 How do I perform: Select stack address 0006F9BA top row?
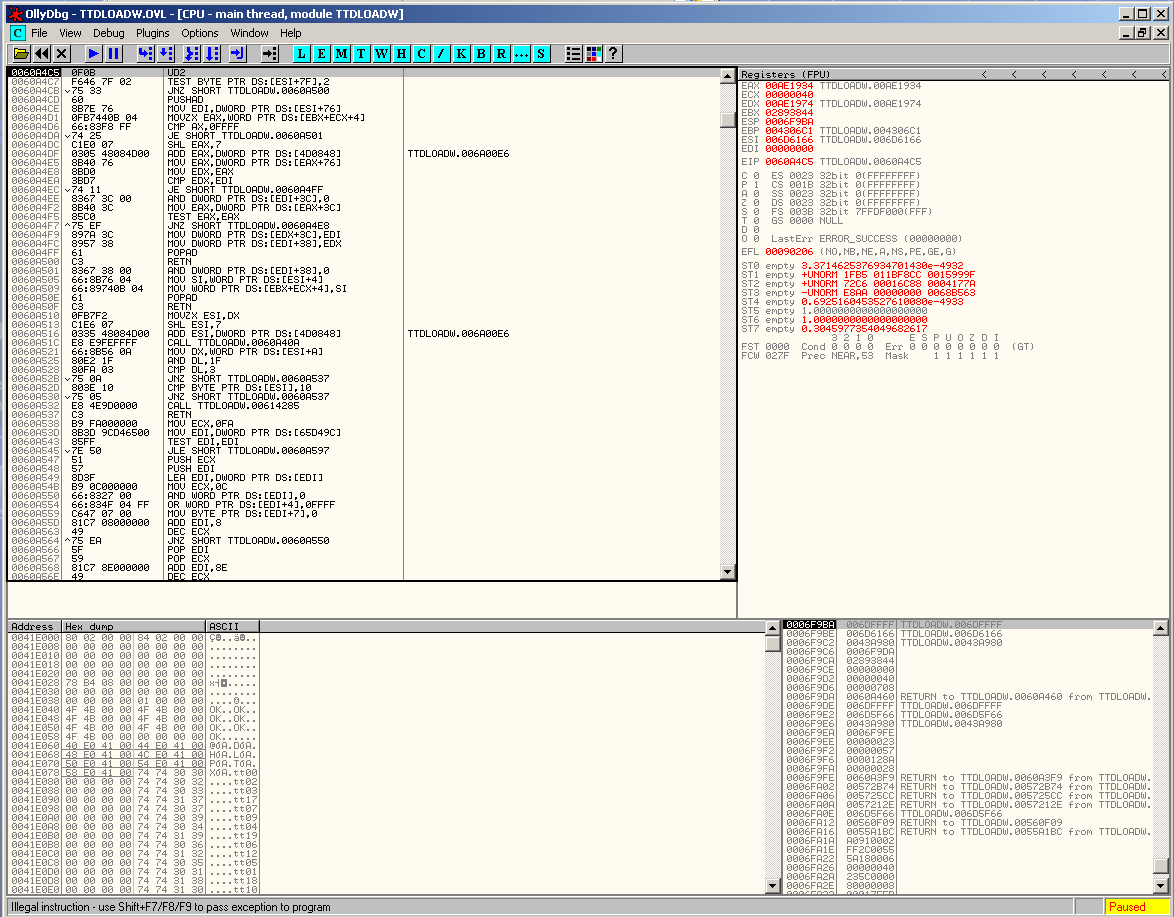(967, 624)
